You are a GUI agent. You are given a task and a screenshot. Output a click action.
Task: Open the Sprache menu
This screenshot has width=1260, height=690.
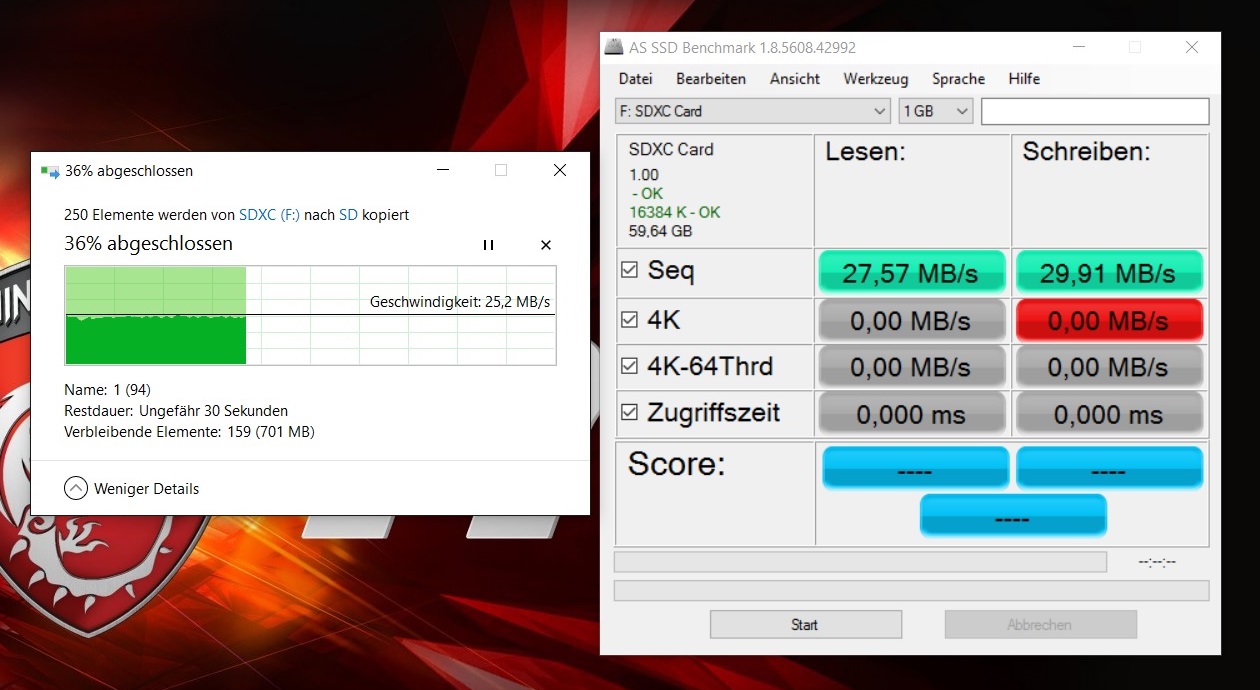[958, 79]
